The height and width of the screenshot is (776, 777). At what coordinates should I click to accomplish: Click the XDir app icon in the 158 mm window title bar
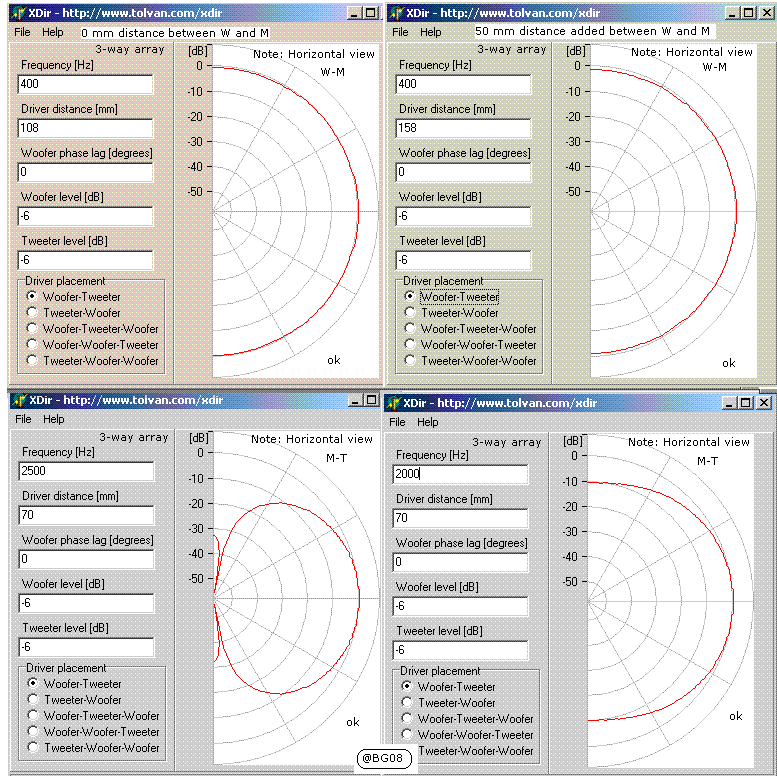(396, 13)
